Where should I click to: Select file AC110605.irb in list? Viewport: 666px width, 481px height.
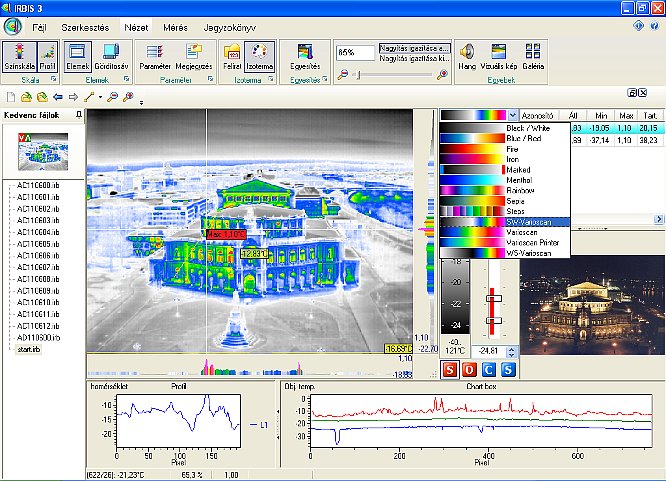[38, 244]
